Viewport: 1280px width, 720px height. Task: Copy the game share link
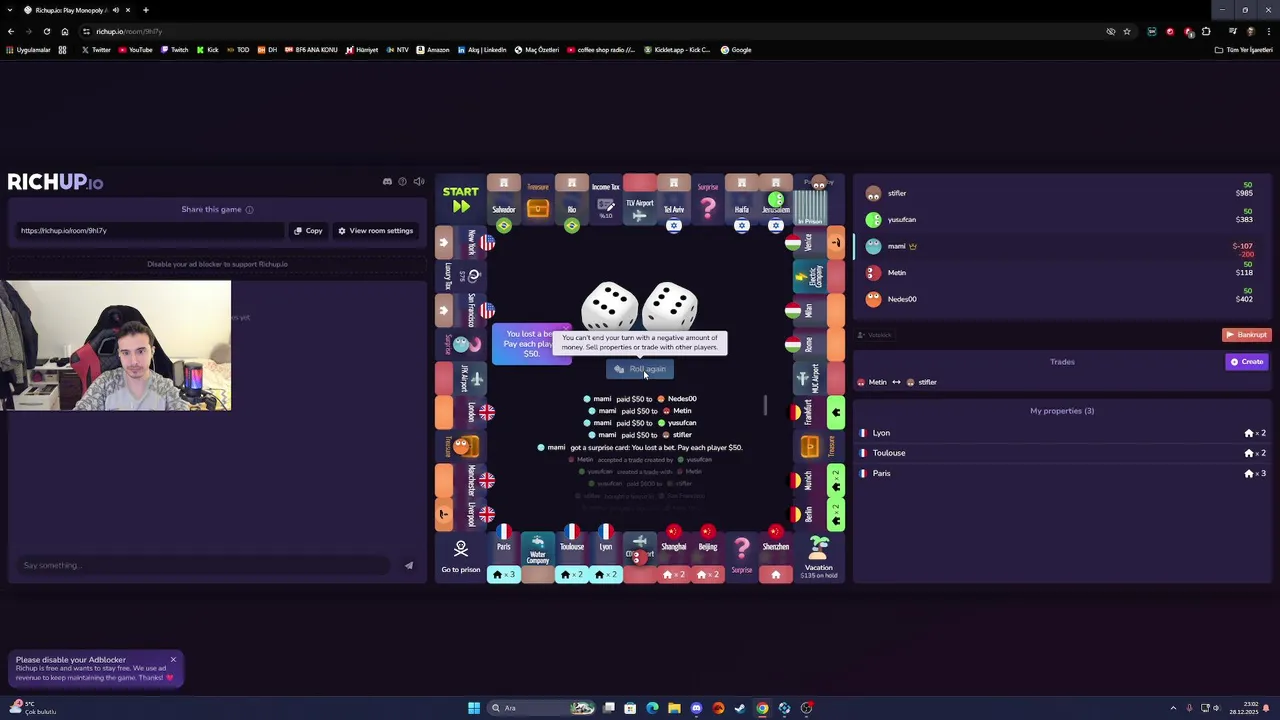point(308,231)
